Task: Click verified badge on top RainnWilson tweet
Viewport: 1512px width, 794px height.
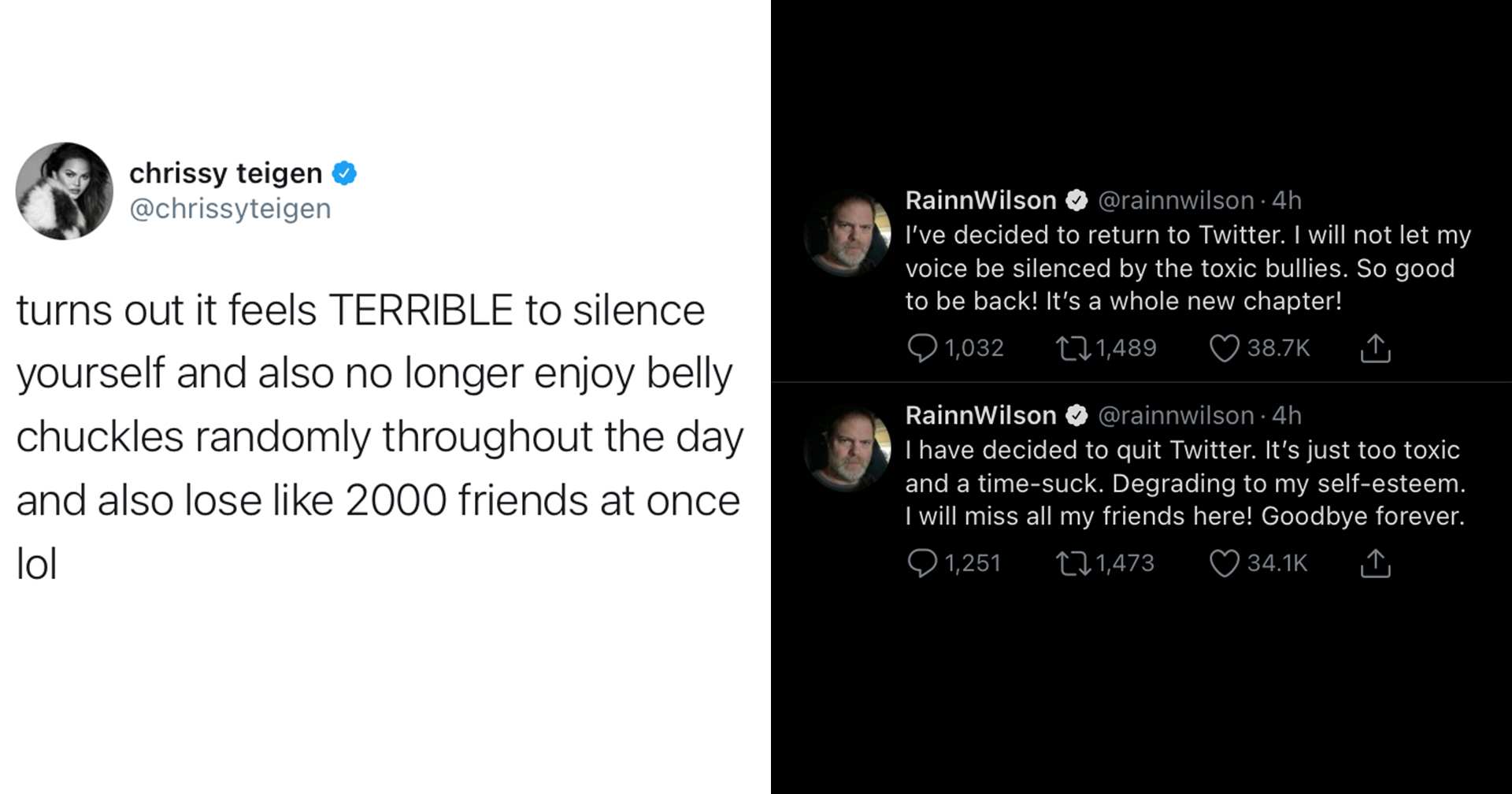Action: (1077, 201)
